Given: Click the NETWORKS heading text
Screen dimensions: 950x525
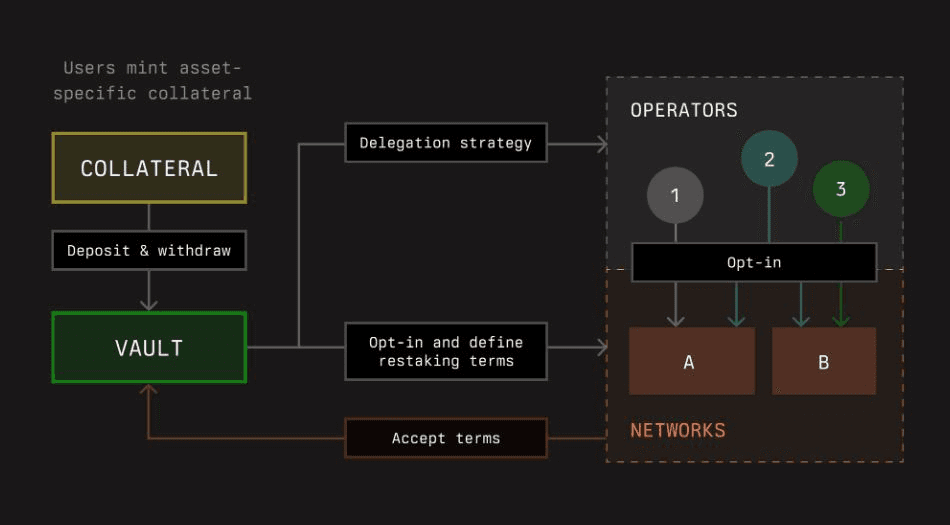Looking at the screenshot, I should (x=678, y=431).
